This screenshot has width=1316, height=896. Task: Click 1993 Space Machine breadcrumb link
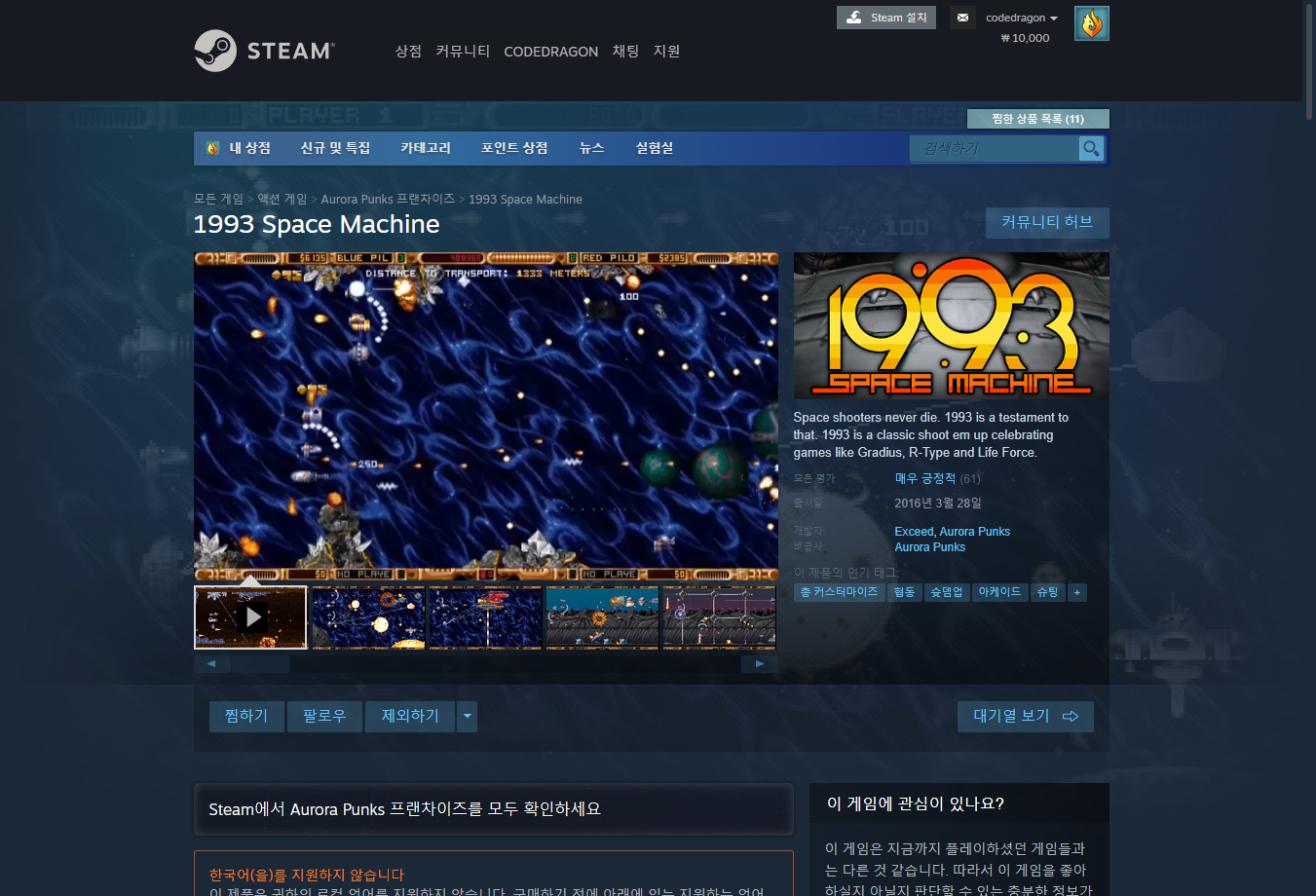click(x=525, y=199)
